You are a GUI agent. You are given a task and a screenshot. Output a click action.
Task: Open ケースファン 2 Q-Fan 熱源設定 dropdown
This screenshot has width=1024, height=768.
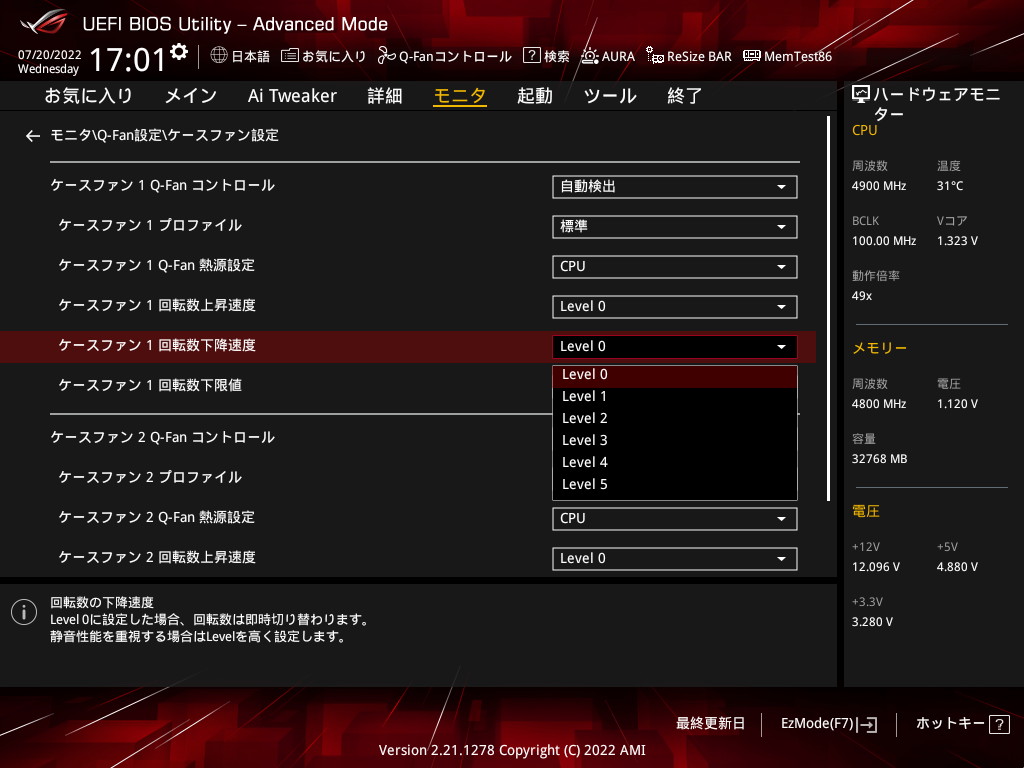tap(675, 519)
